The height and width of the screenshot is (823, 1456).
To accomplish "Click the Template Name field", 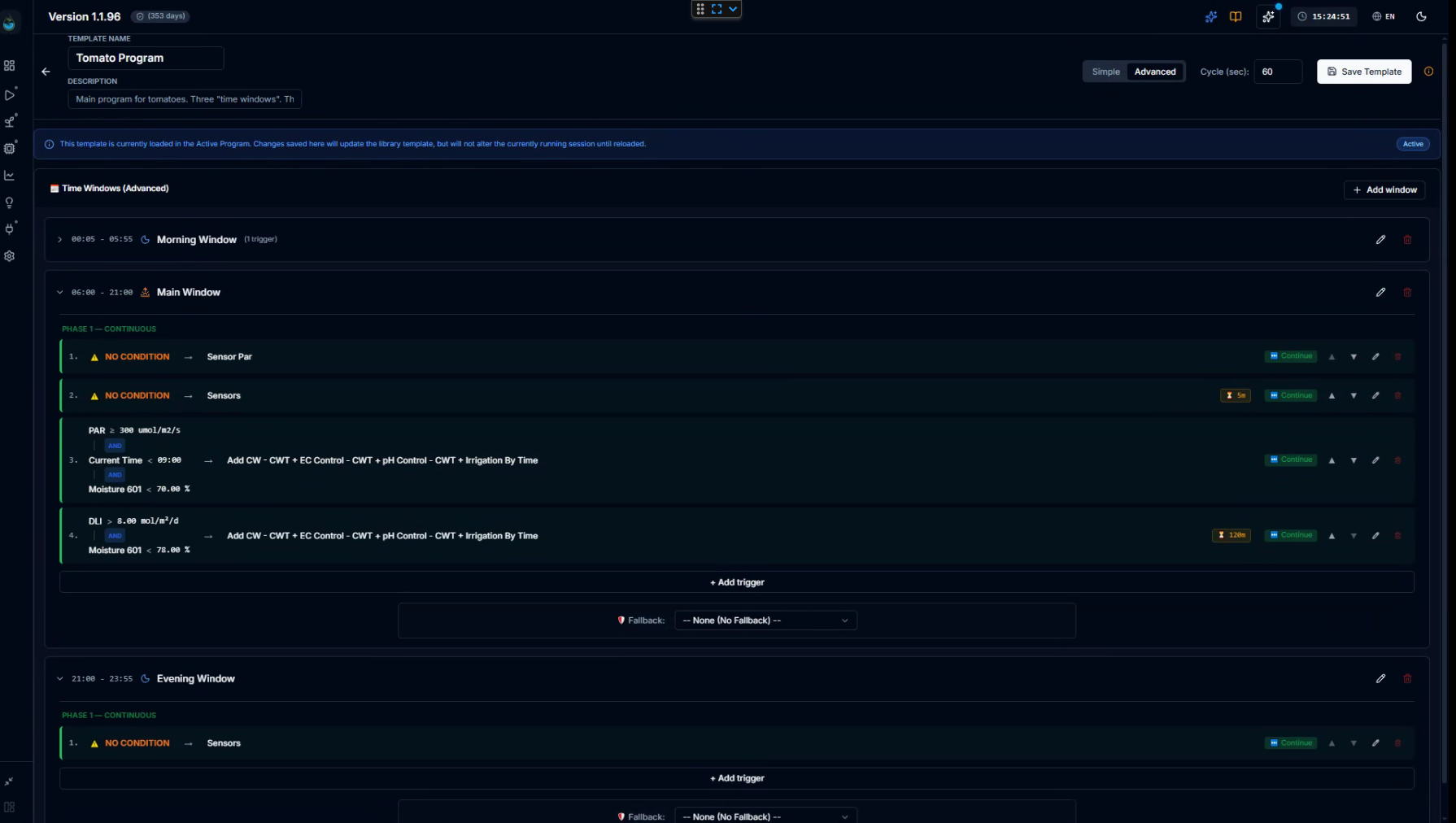I will [146, 58].
